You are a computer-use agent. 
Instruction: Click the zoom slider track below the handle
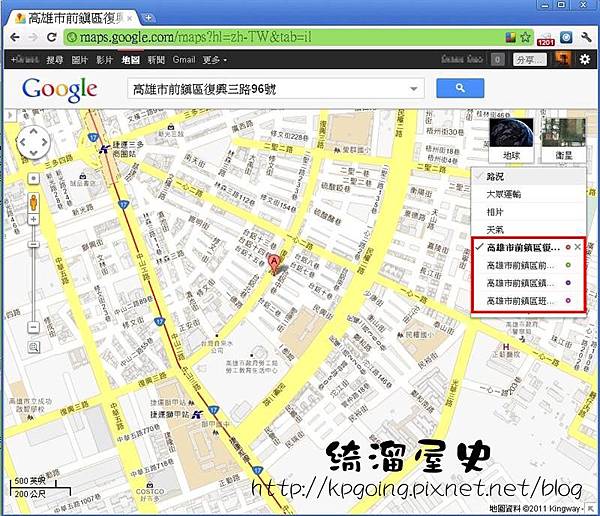34,284
